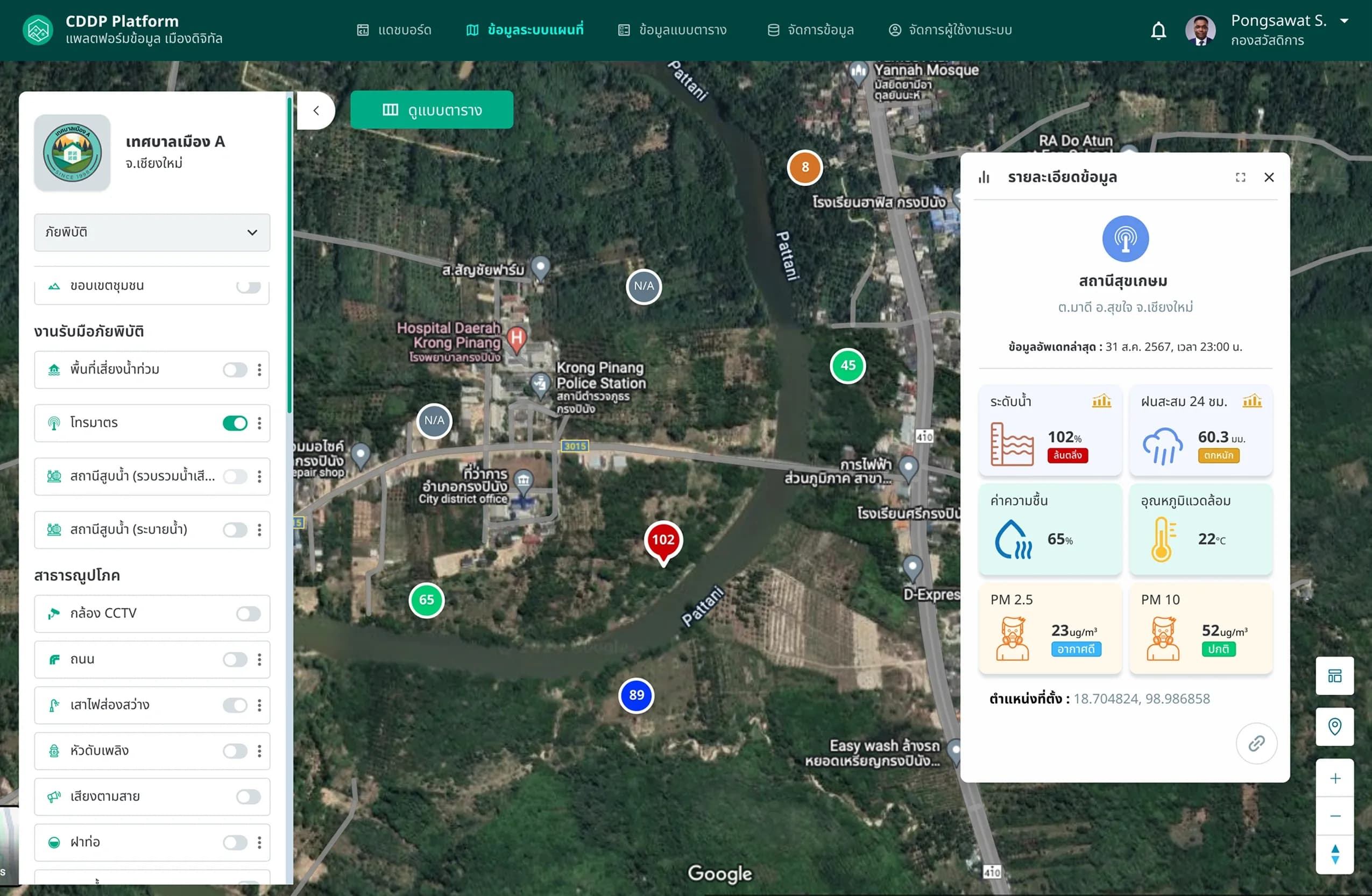Click the map location pin button
The image size is (1372, 896).
coord(1334,726)
